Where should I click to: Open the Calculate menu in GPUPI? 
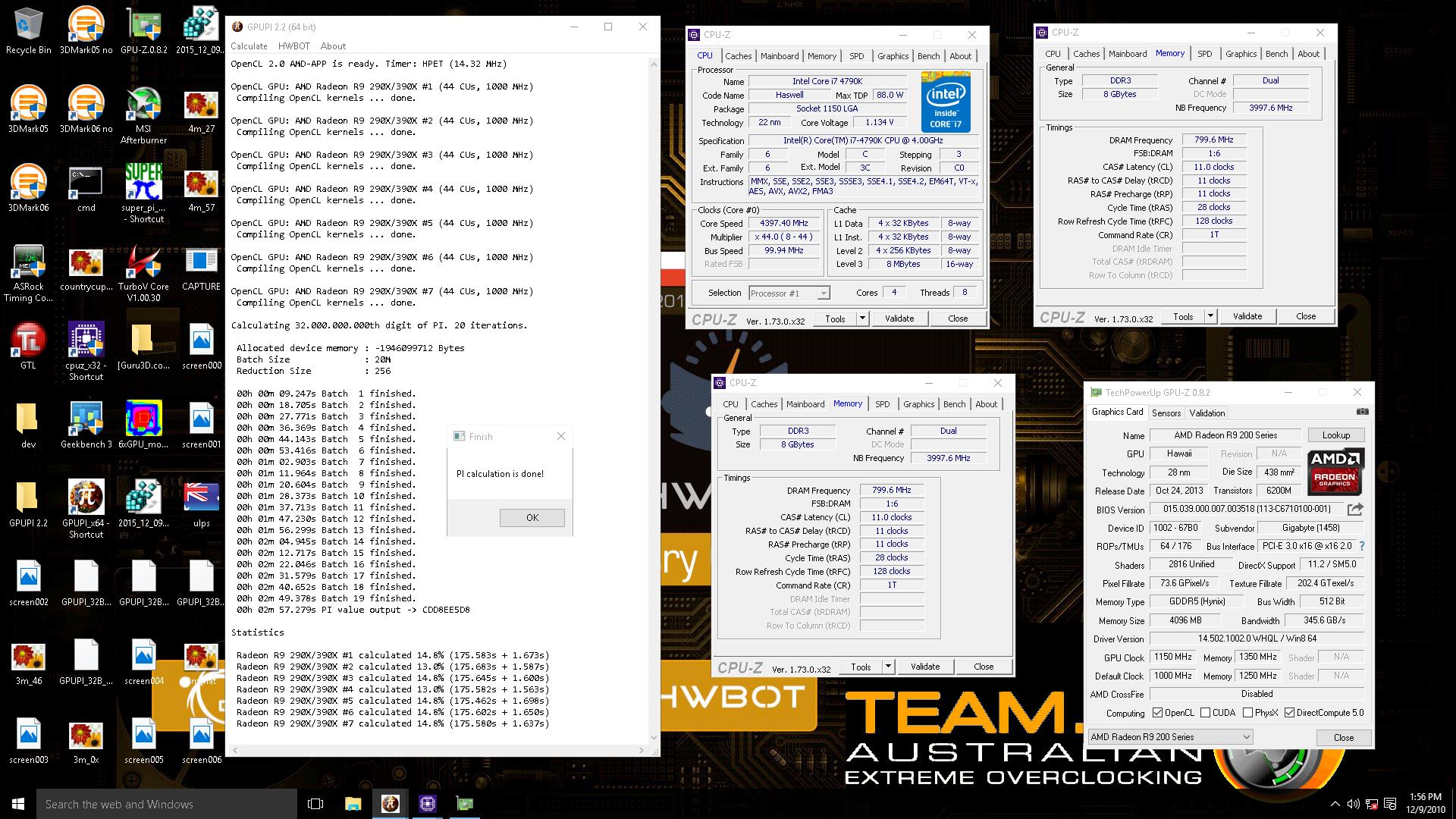pyautogui.click(x=249, y=46)
